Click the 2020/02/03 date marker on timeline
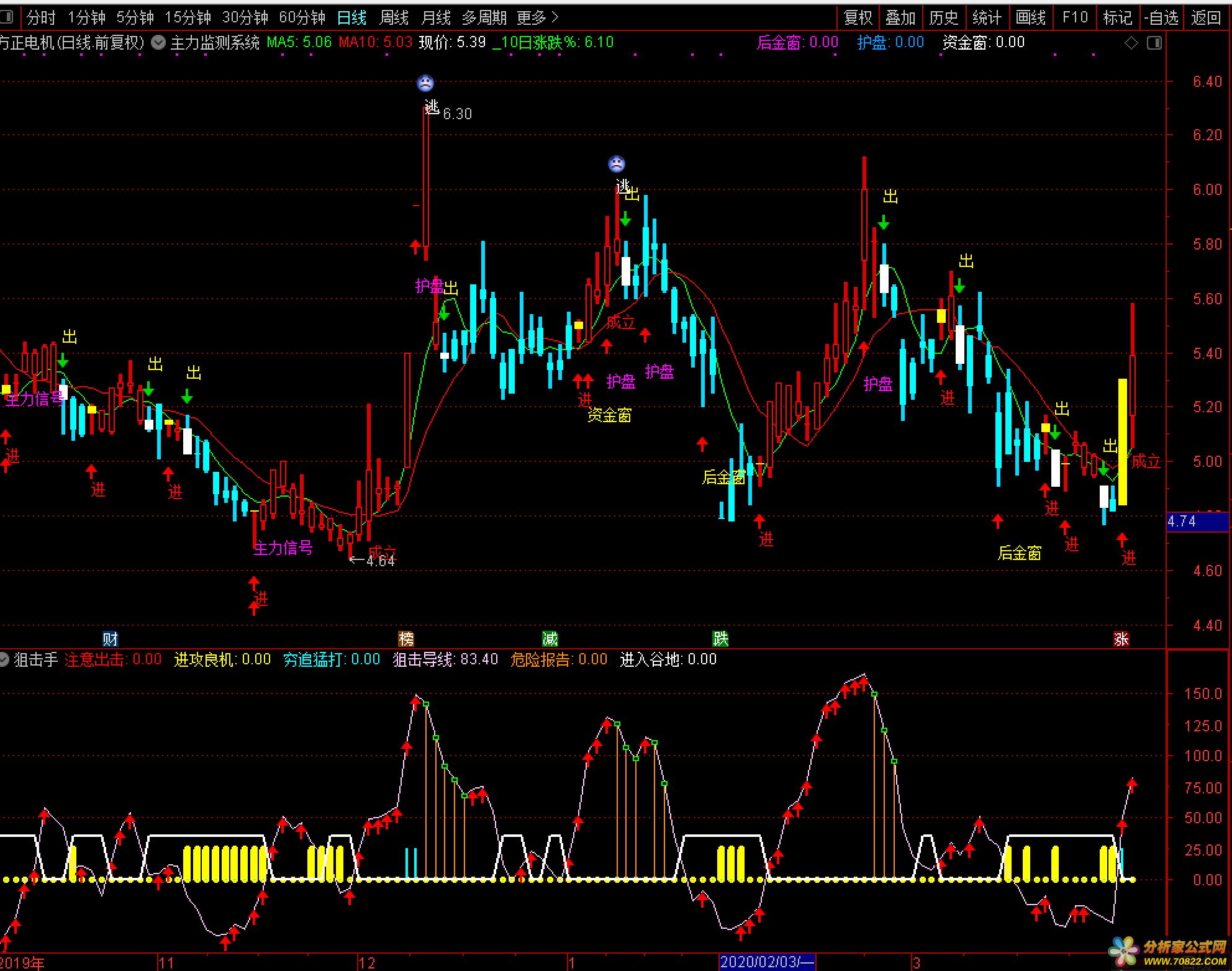 click(766, 962)
